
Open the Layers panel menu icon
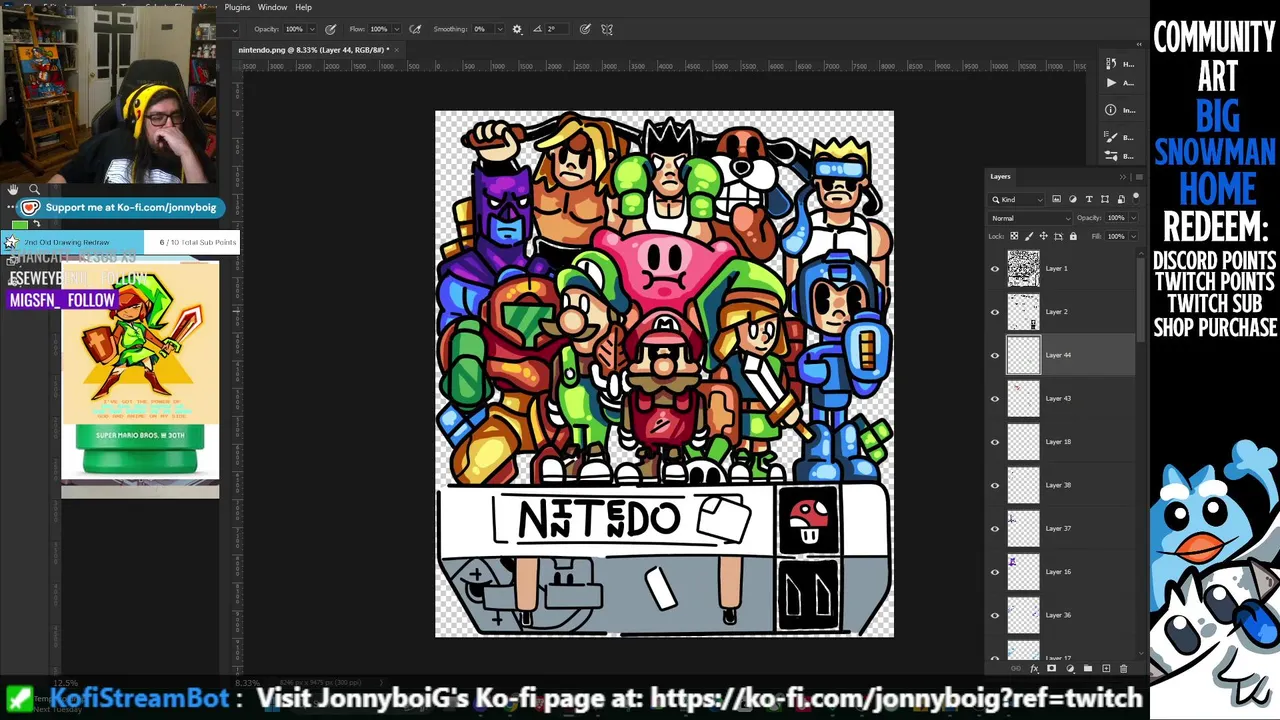click(x=1139, y=177)
